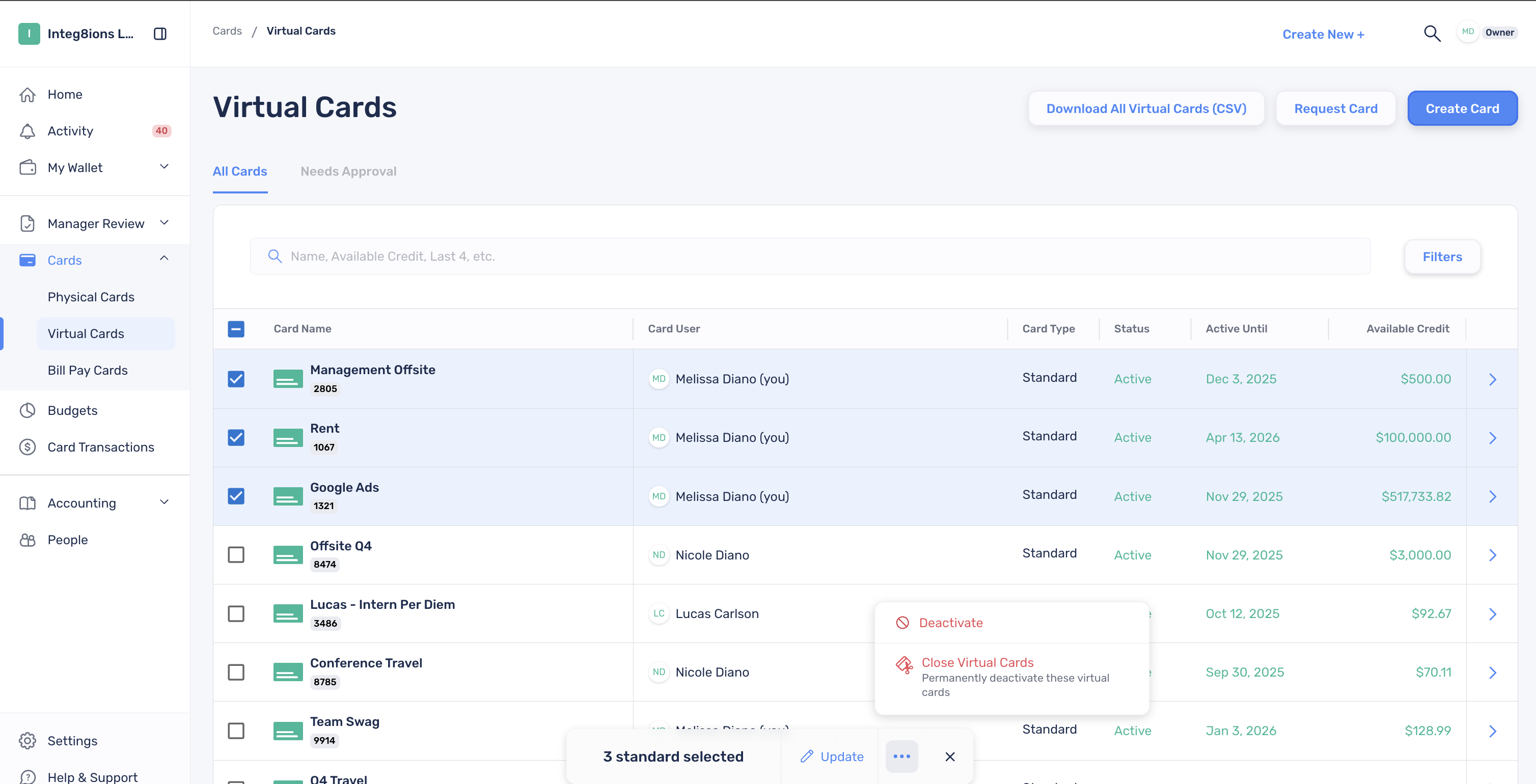The width and height of the screenshot is (1536, 784).
Task: Uncheck the Management Offsite card checkbox
Action: coord(236,379)
